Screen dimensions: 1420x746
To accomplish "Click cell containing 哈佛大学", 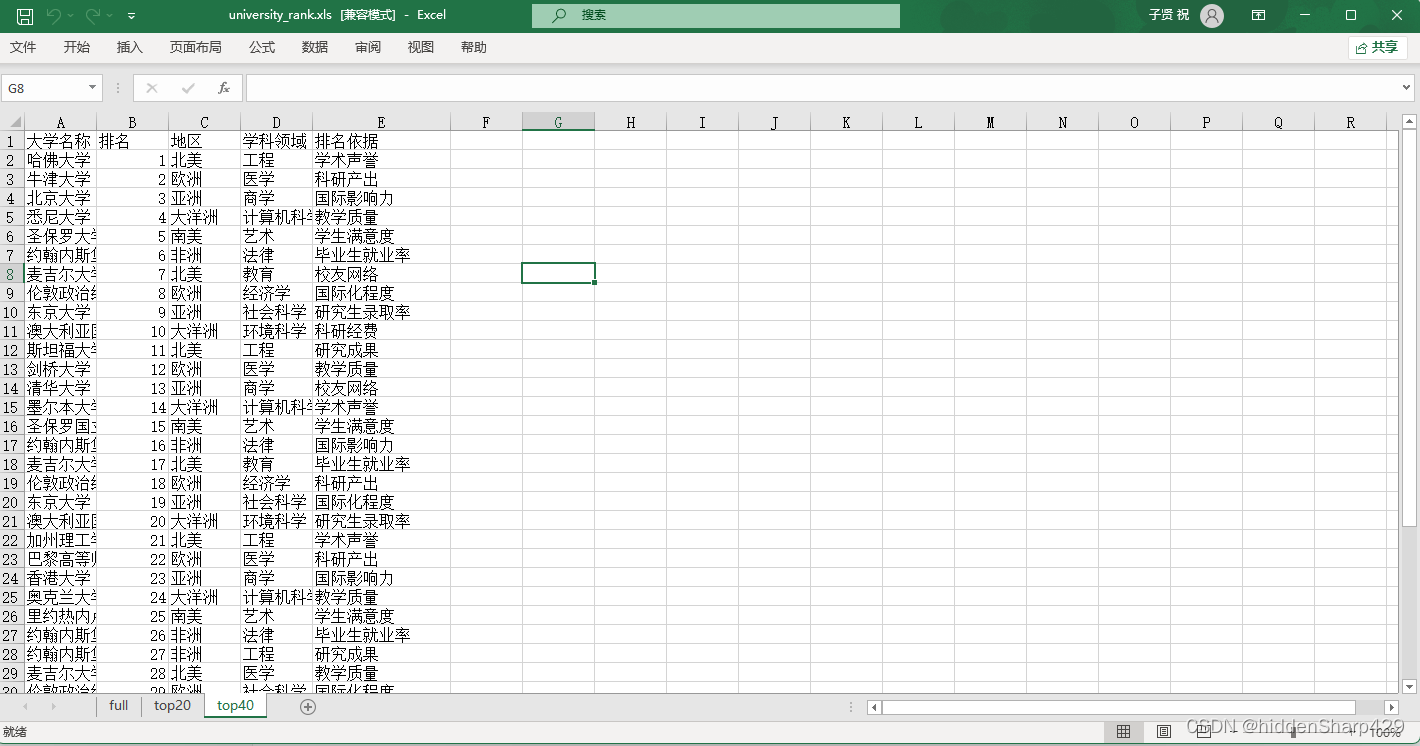I will point(60,160).
